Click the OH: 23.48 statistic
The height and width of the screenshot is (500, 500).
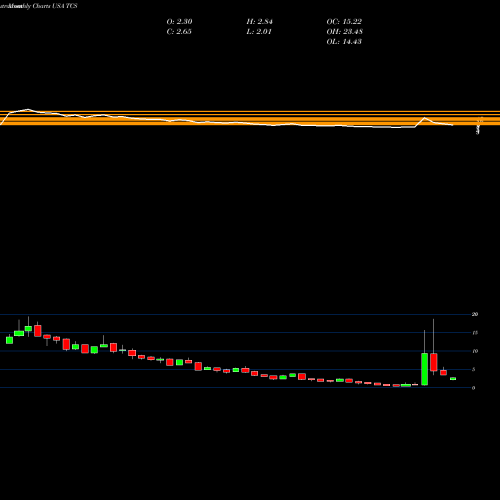point(345,32)
